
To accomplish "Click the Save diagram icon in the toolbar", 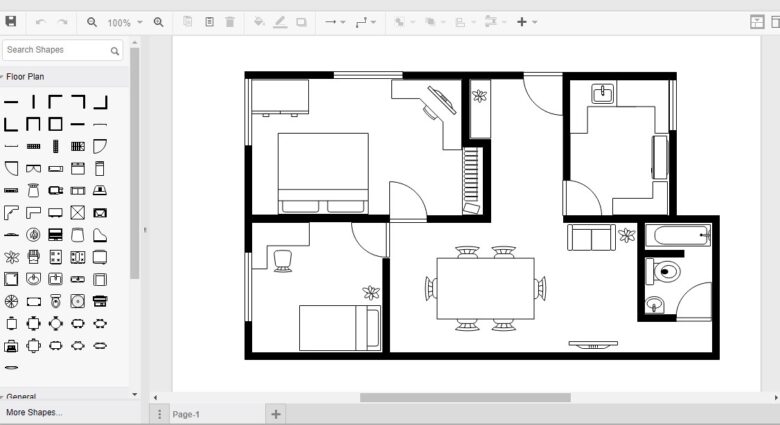I will point(11,21).
